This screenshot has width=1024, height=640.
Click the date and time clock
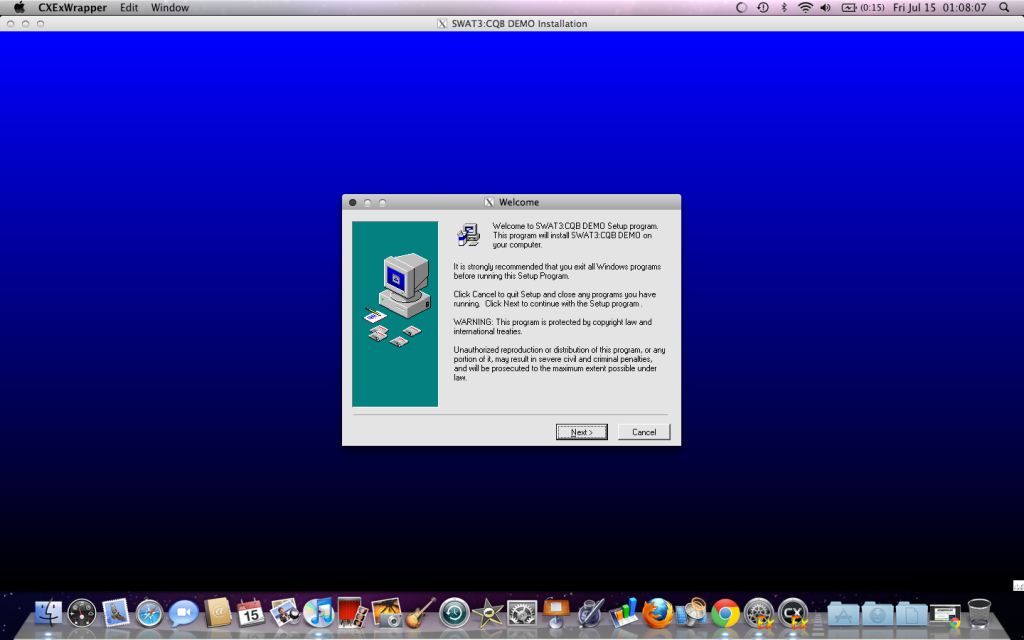click(x=939, y=8)
